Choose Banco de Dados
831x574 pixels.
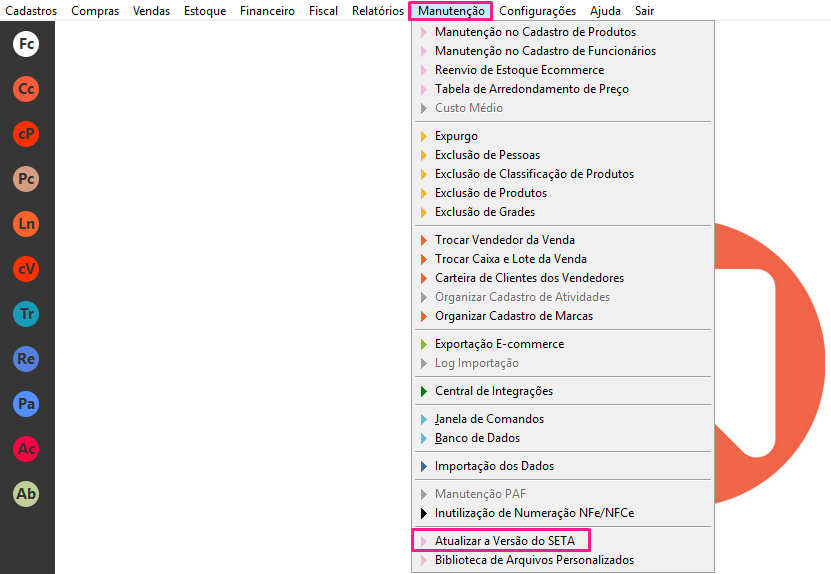tap(563, 438)
